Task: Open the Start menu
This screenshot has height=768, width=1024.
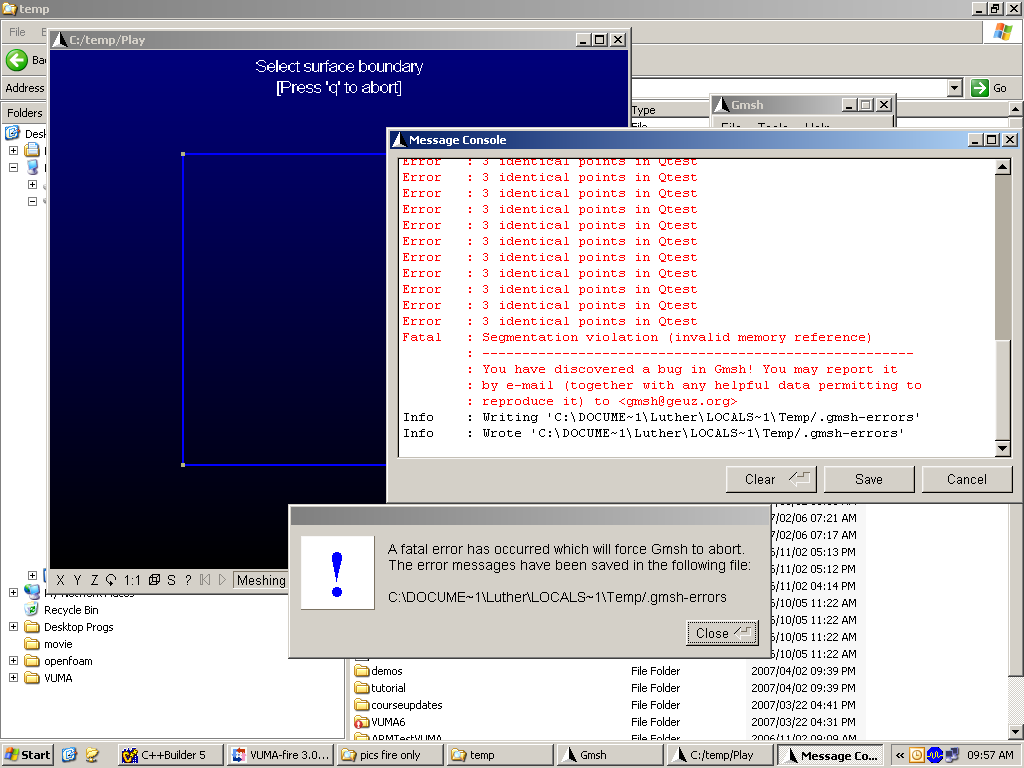Action: tap(27, 755)
